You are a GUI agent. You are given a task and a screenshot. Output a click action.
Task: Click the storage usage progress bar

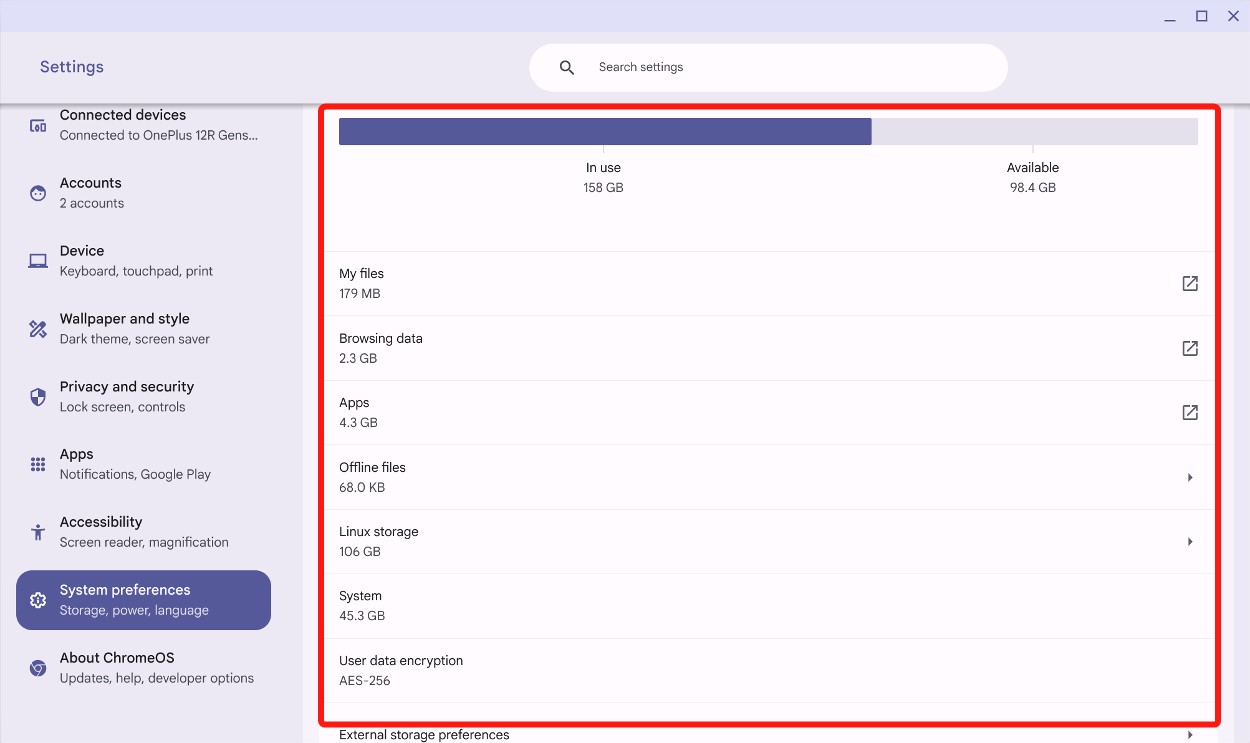pyautogui.click(x=768, y=131)
